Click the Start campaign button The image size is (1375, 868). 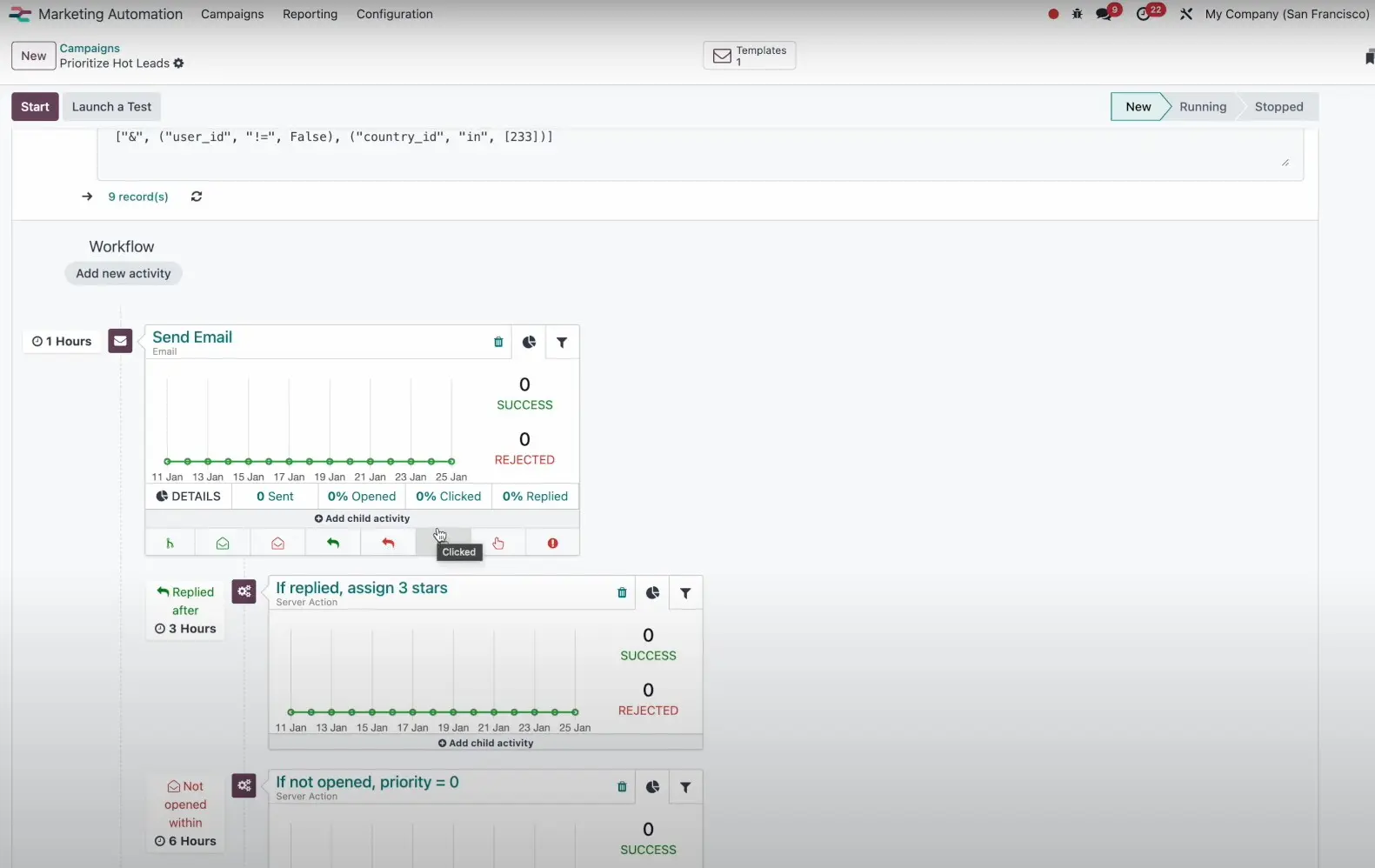tap(35, 107)
